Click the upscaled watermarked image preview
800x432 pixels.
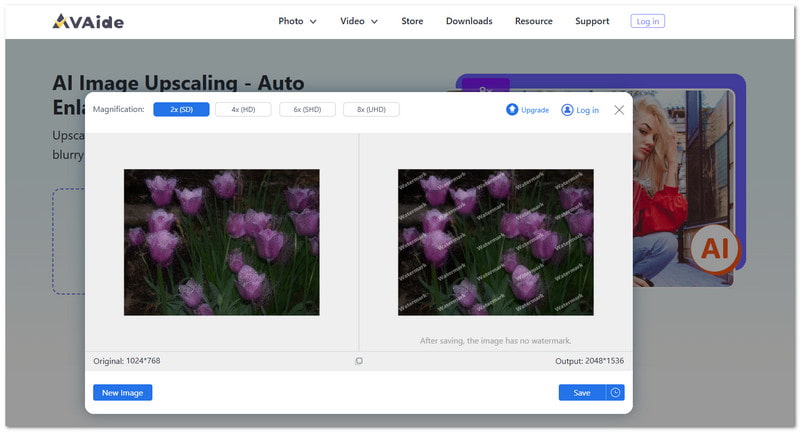495,242
